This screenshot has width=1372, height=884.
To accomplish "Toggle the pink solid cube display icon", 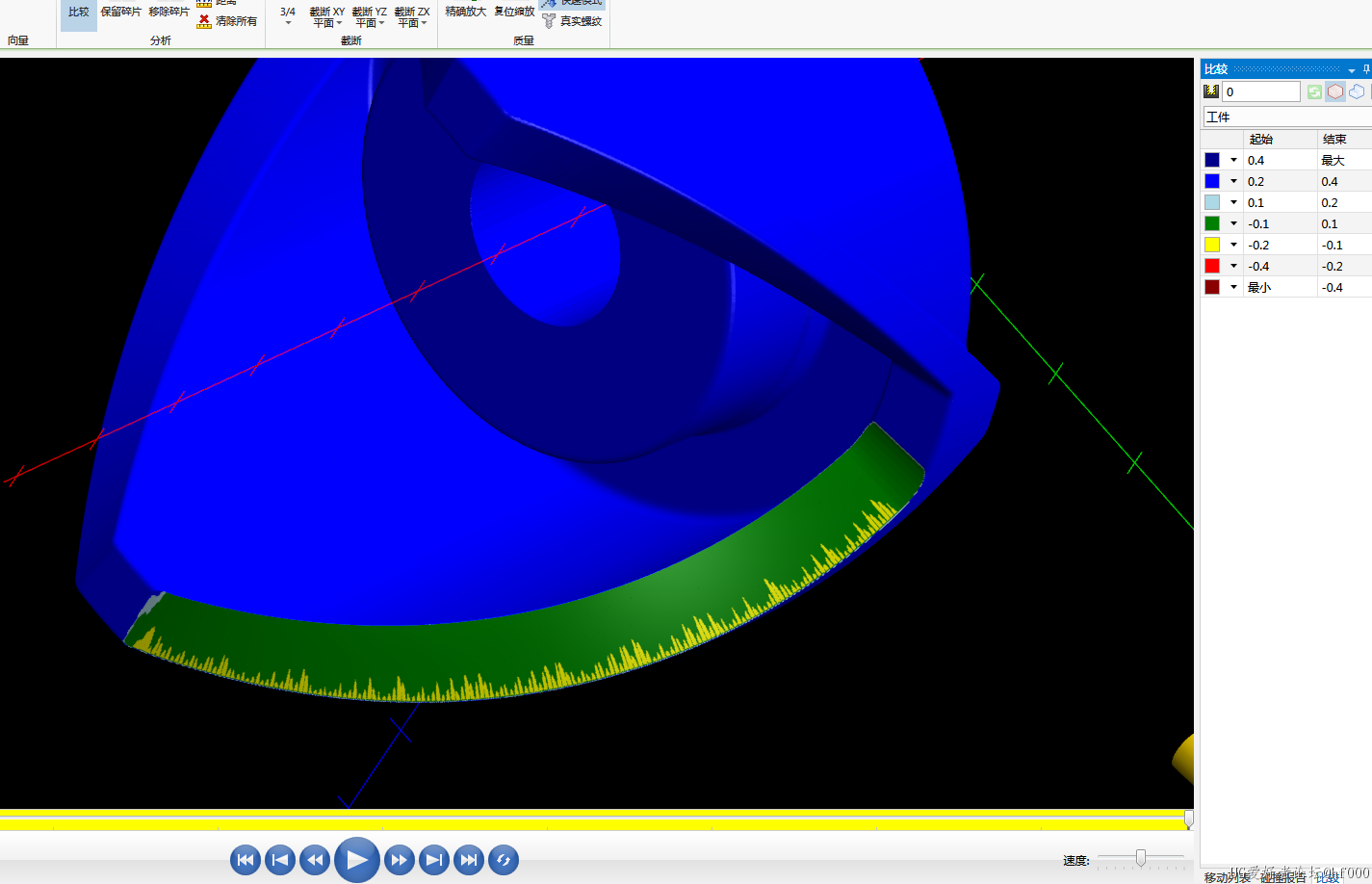I will coord(1335,91).
